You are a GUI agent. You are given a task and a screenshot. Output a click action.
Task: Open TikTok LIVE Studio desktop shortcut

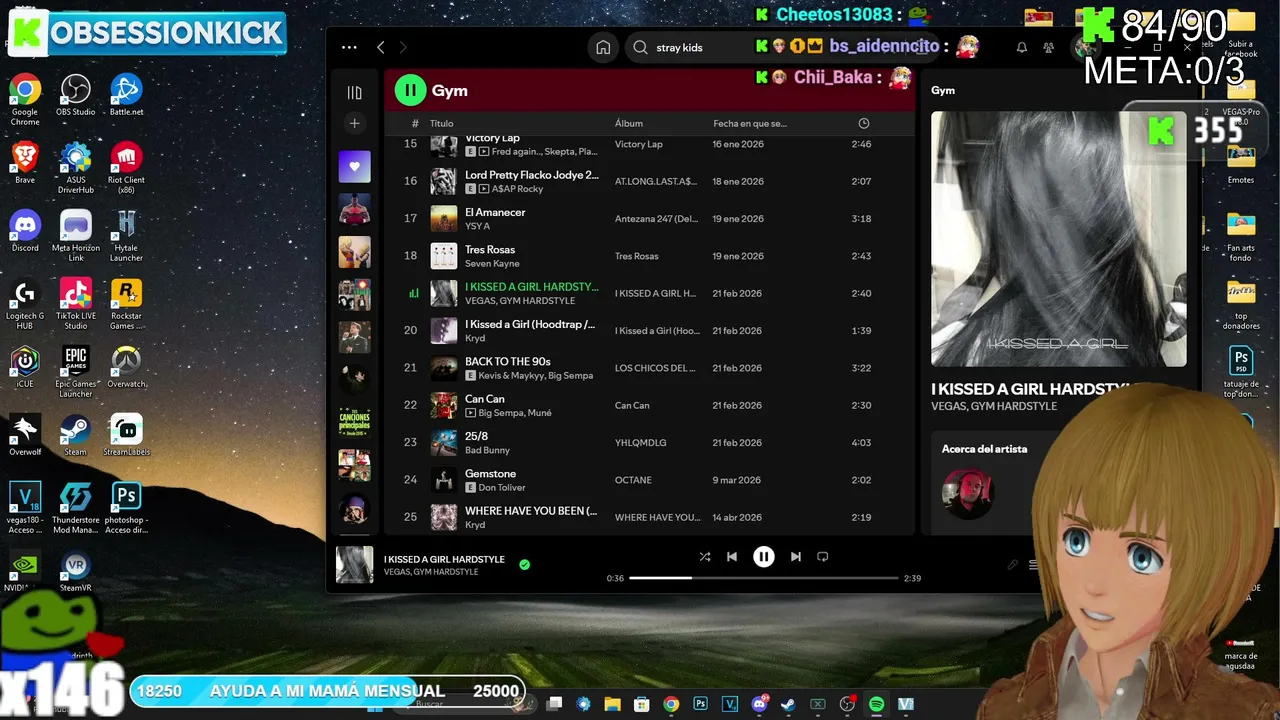(x=75, y=304)
